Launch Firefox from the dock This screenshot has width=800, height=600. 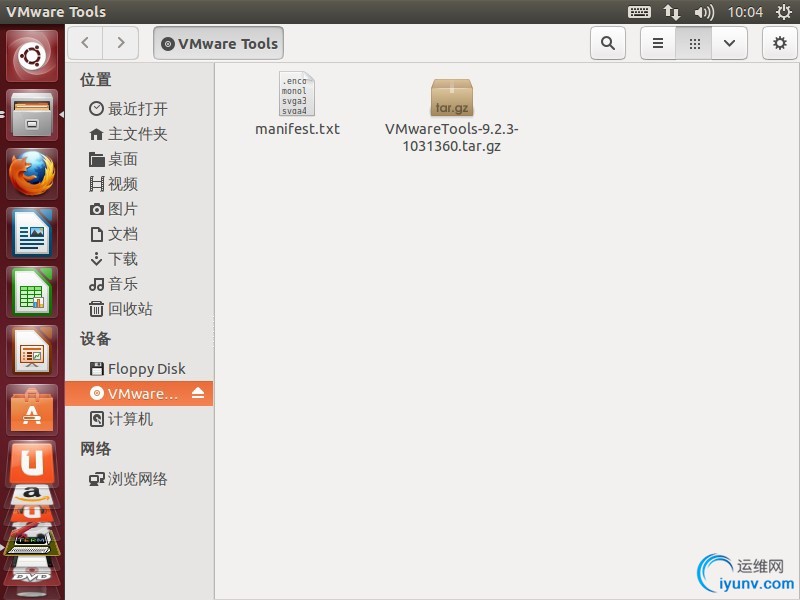click(32, 173)
